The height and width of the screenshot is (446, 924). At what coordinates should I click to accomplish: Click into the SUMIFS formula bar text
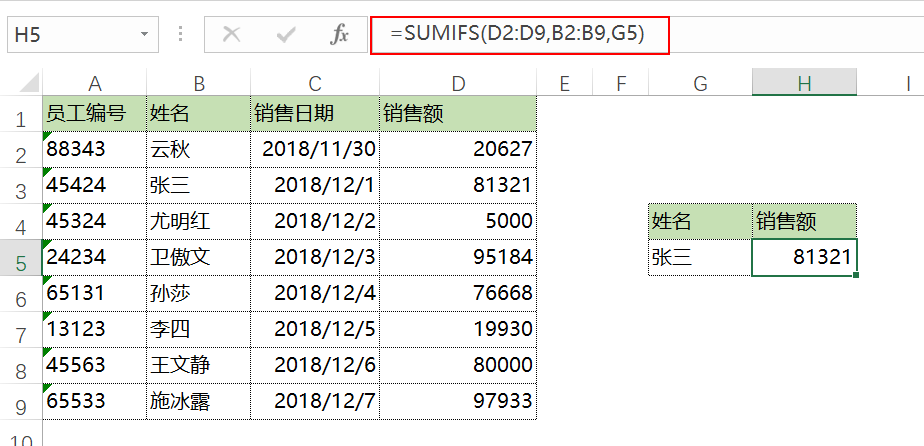tap(517, 35)
